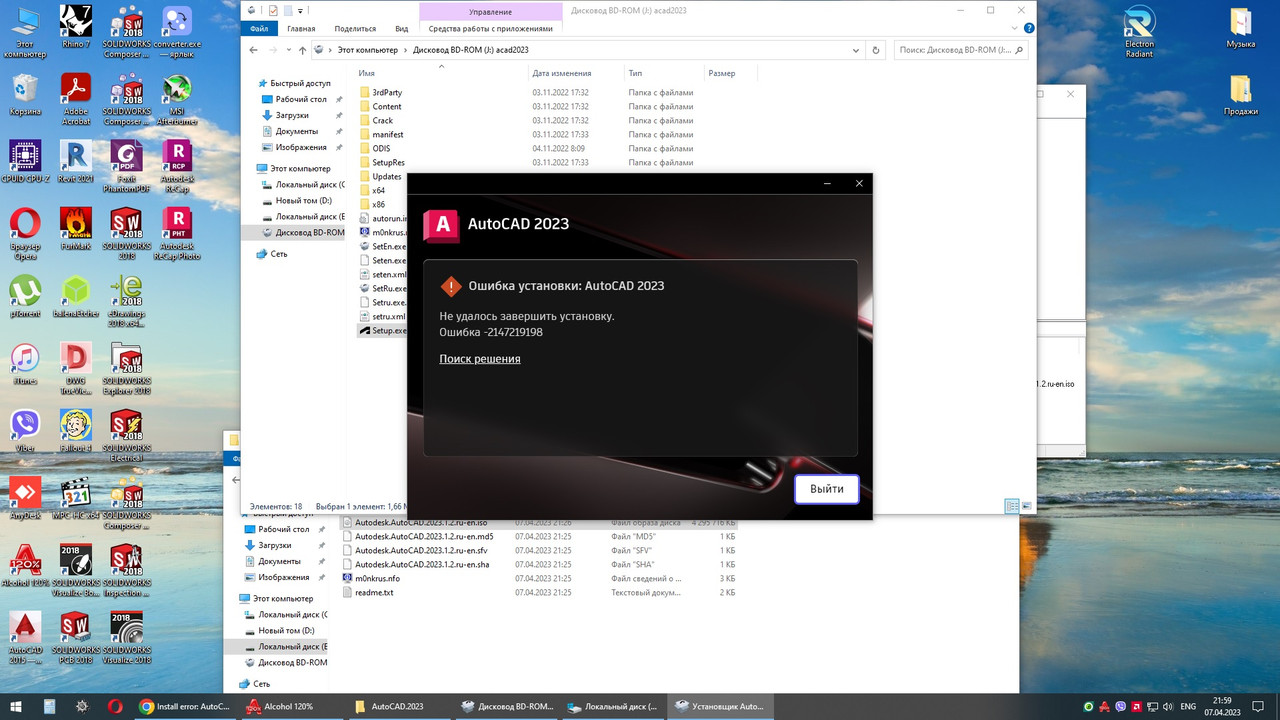This screenshot has height=720, width=1280.
Task: Switch to Главная ribbon tab
Action: [301, 29]
